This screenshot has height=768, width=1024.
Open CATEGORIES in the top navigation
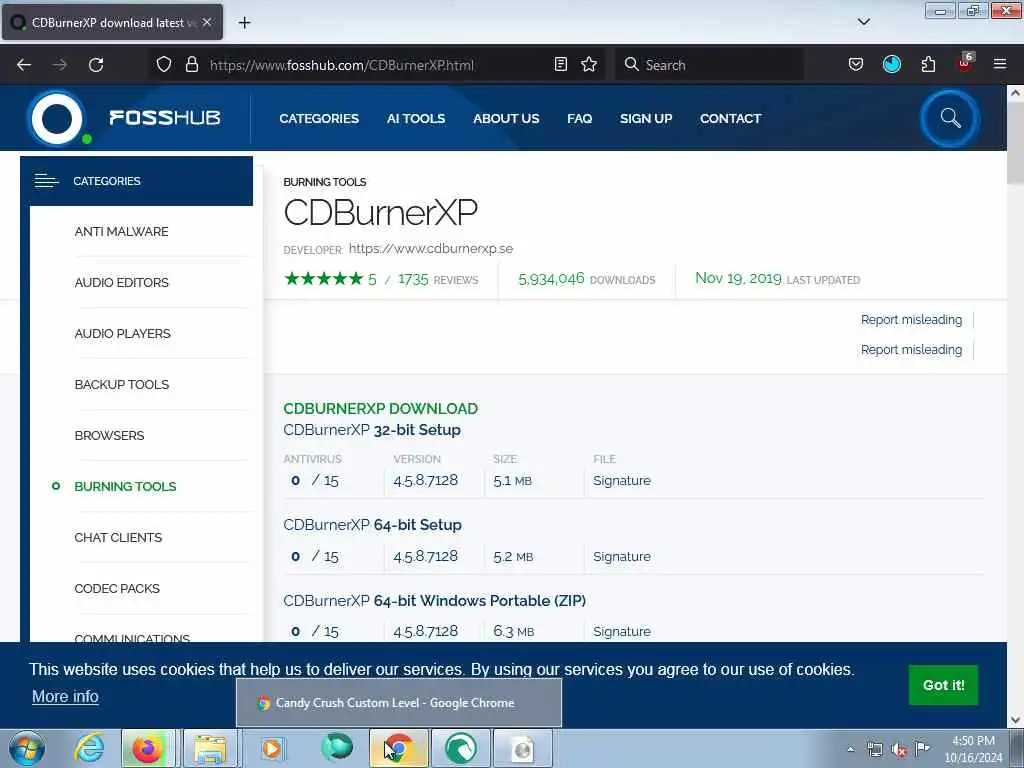click(319, 118)
